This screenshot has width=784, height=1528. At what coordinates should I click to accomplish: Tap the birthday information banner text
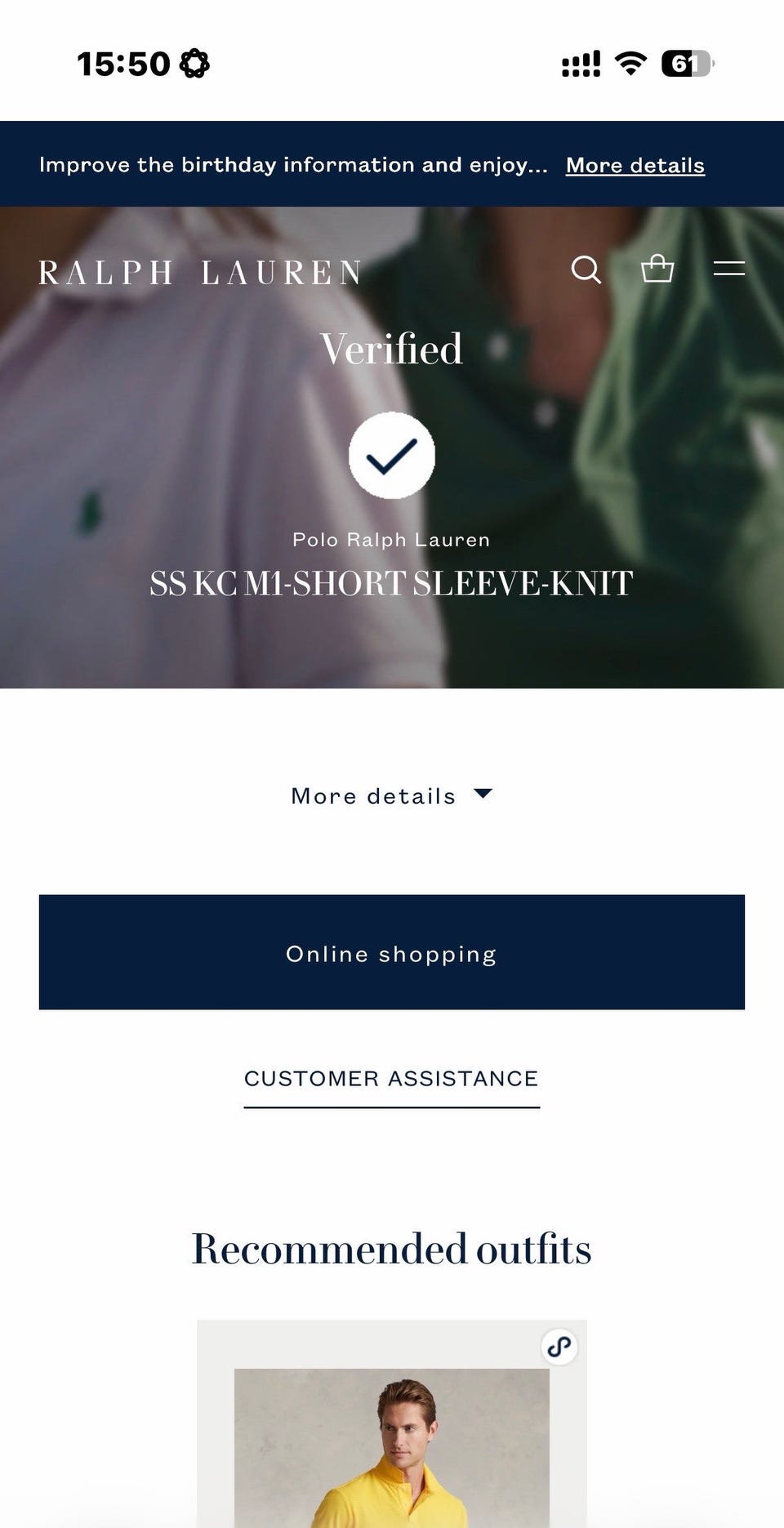293,165
